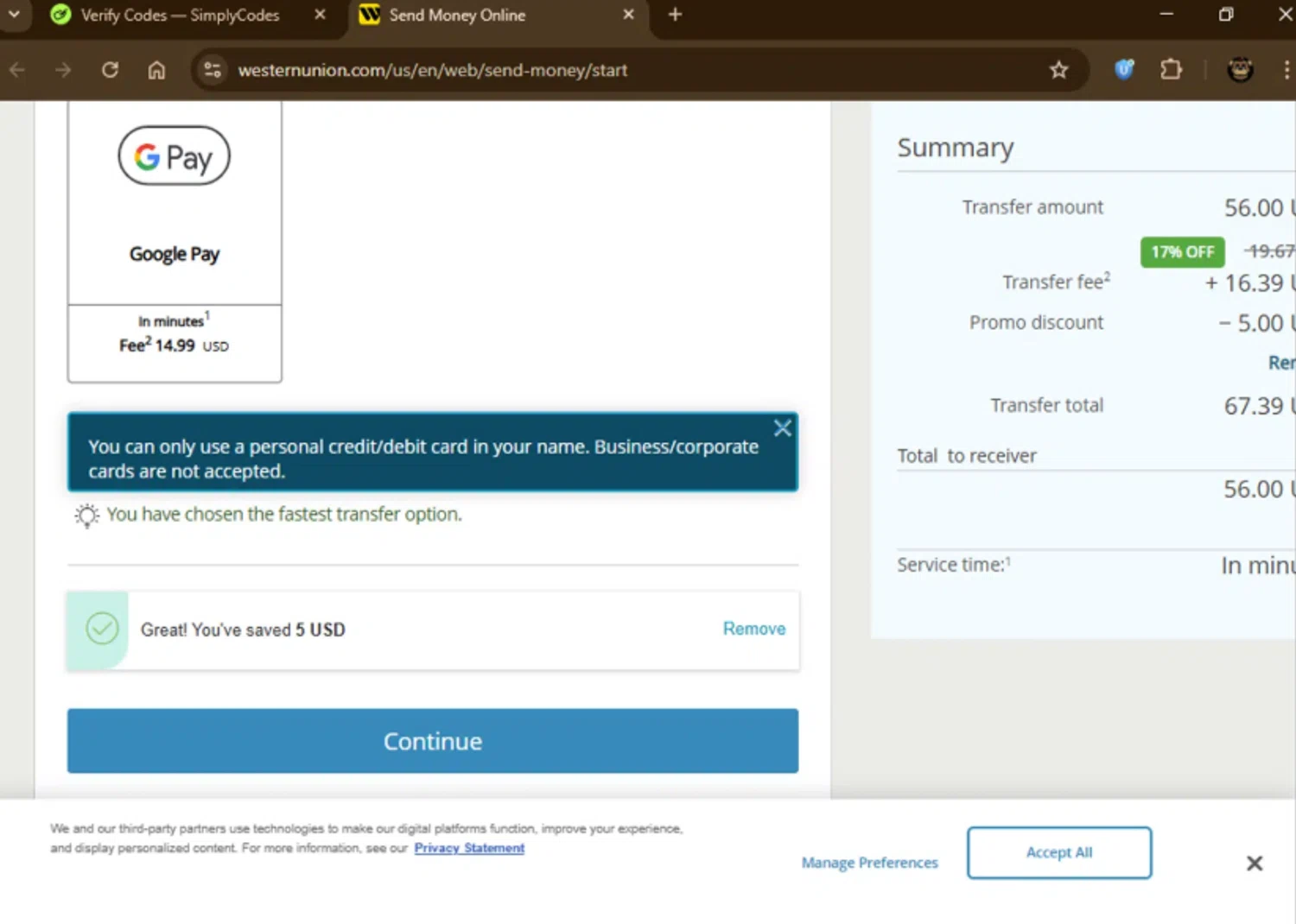Image resolution: width=1296 pixels, height=924 pixels.
Task: Close the personal card notice banner
Action: coord(782,428)
